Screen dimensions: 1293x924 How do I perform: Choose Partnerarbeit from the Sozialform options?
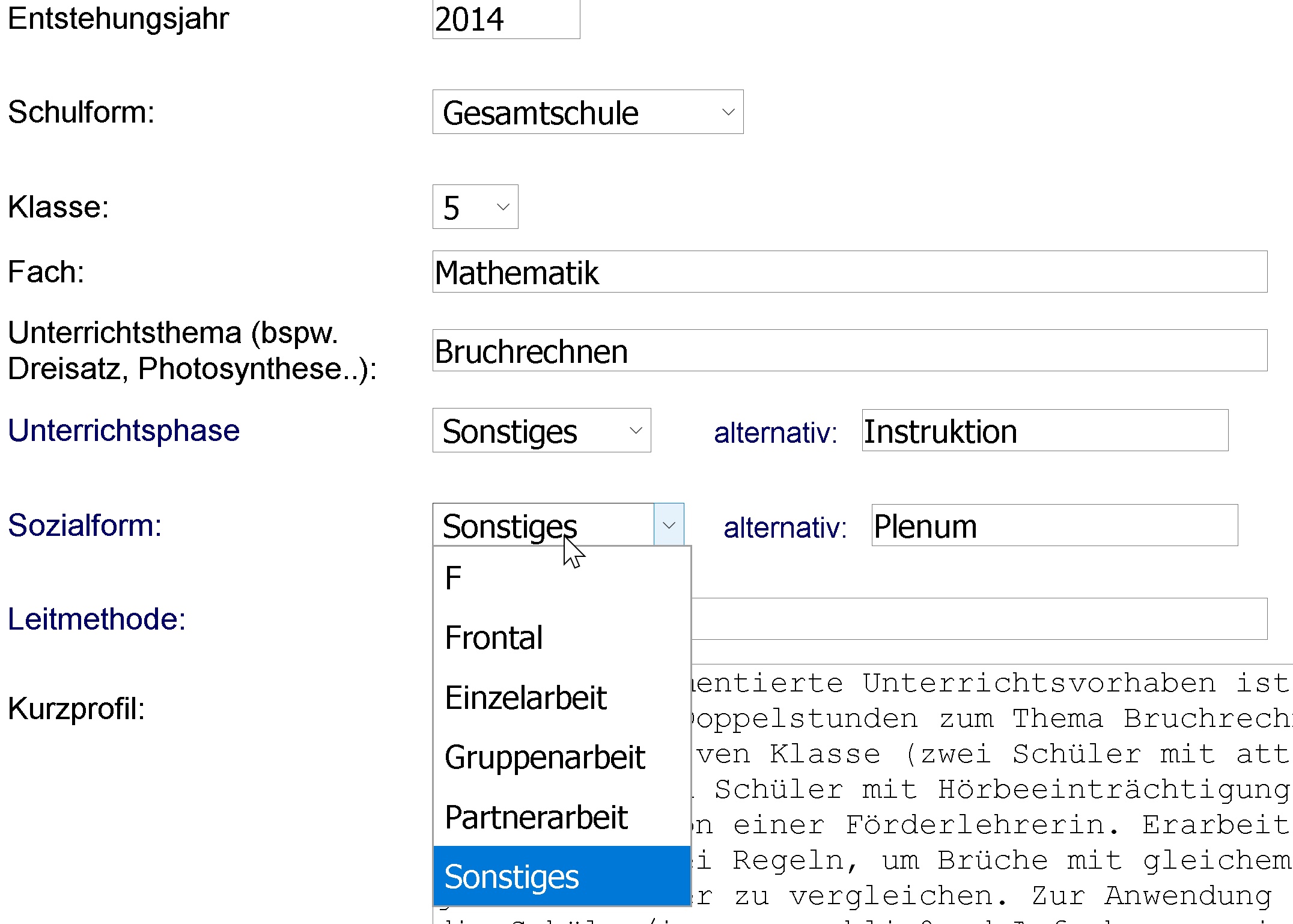[562, 817]
